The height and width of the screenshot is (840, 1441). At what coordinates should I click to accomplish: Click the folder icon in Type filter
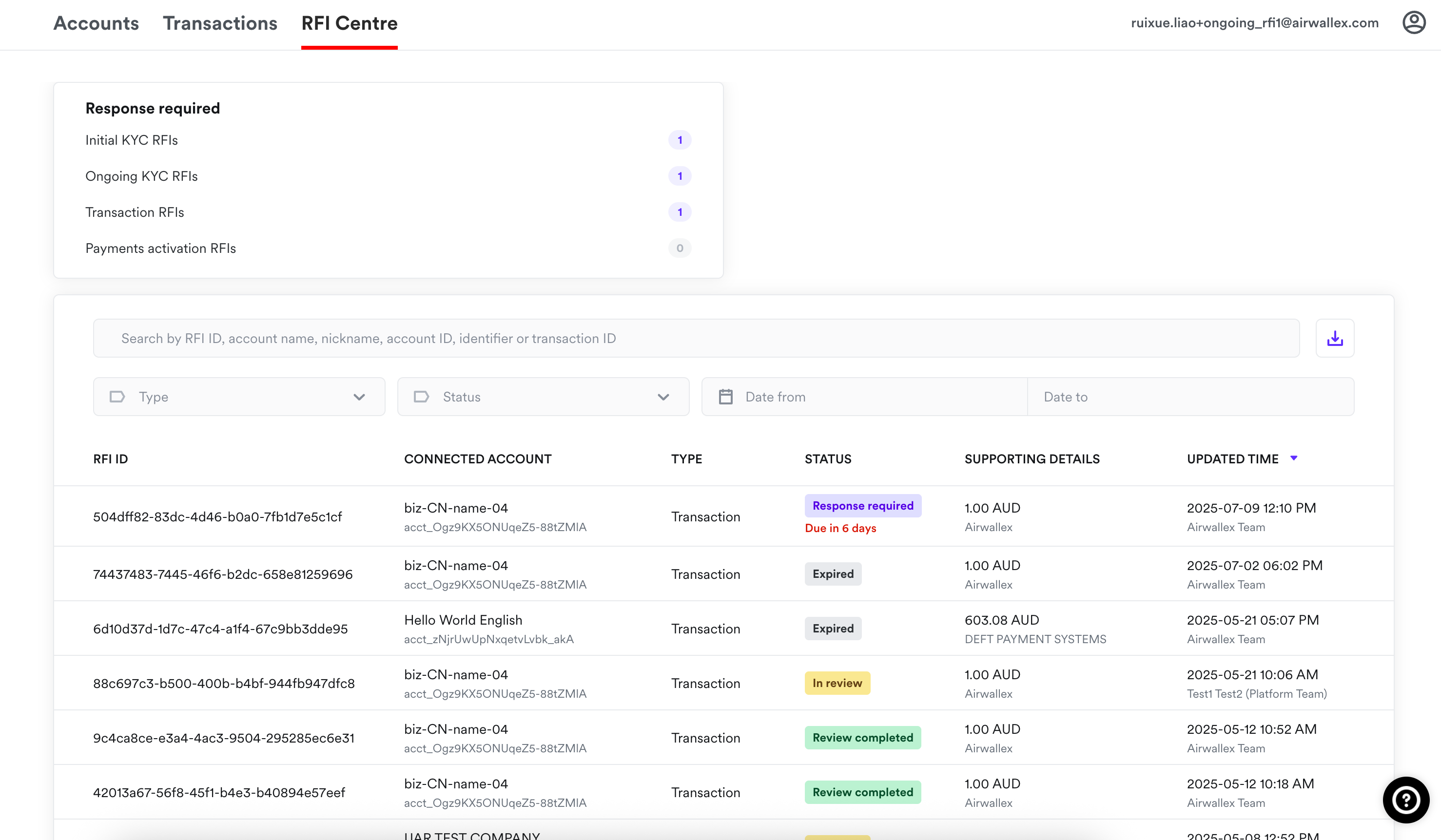pyautogui.click(x=117, y=396)
